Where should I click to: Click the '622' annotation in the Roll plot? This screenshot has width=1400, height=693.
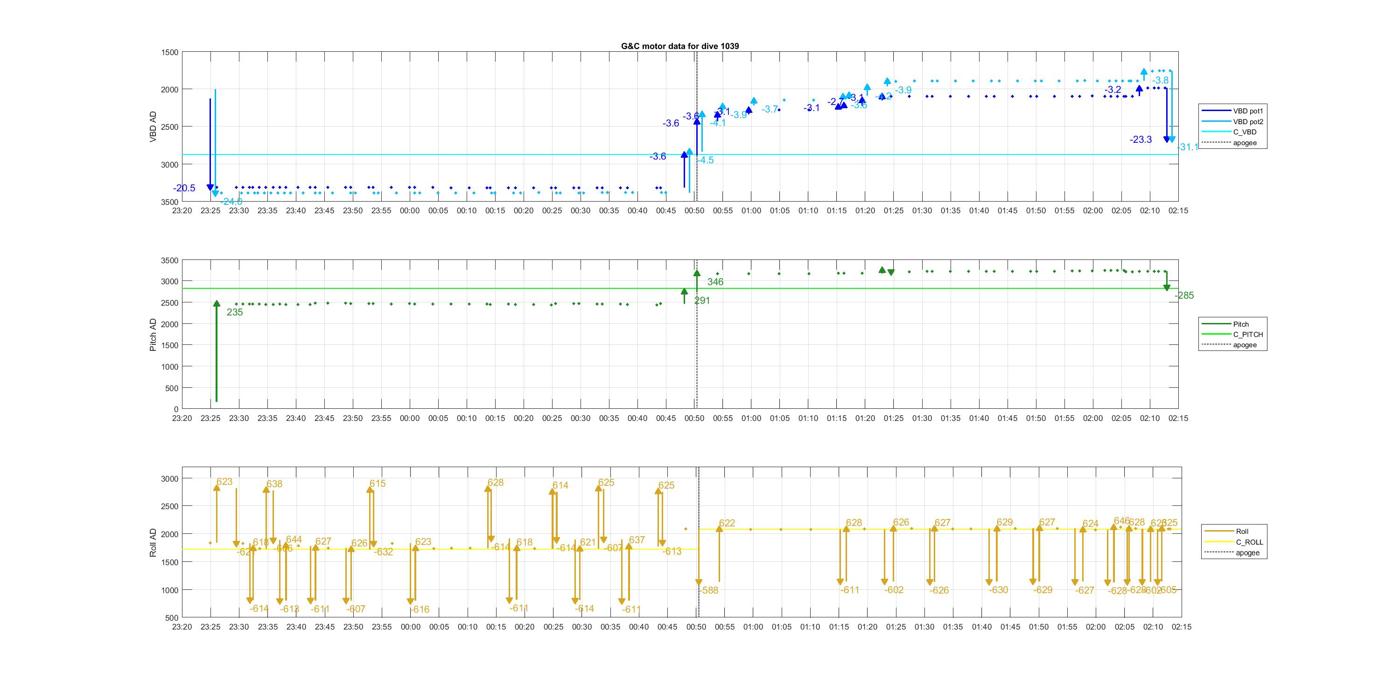[727, 523]
